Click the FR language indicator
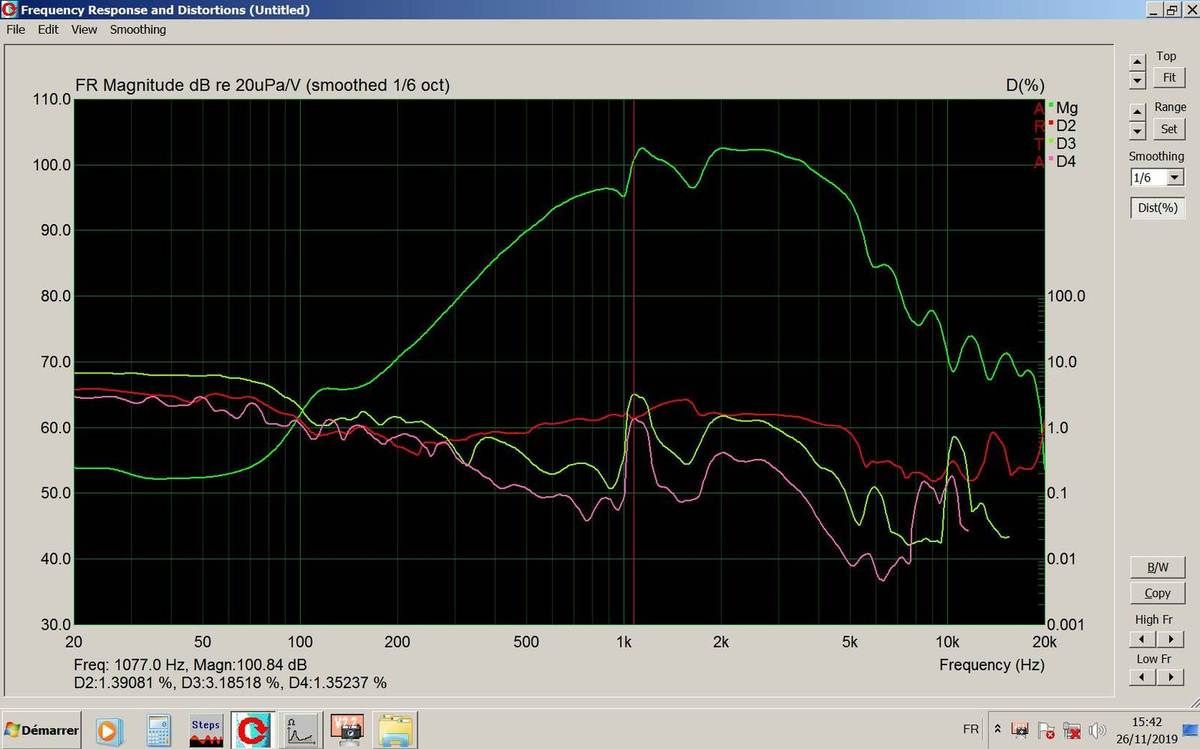Image resolution: width=1200 pixels, height=749 pixels. coord(970,730)
